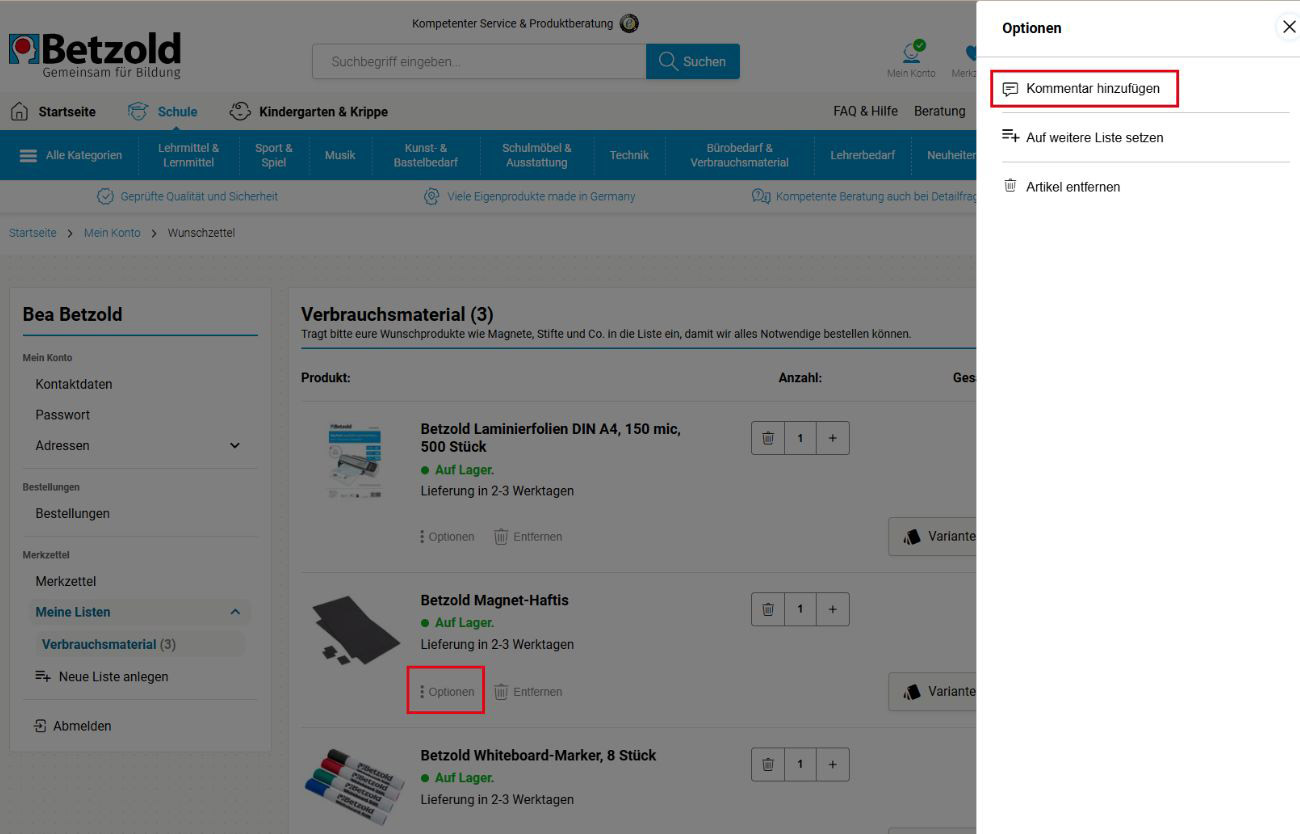Open Technik category
The height and width of the screenshot is (834, 1300).
pyautogui.click(x=629, y=155)
